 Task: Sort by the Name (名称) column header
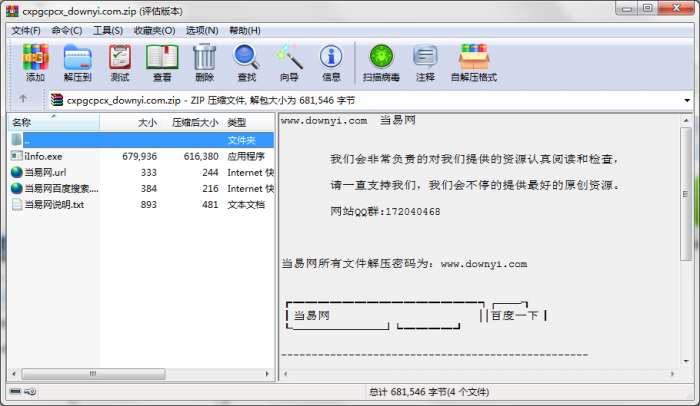coord(54,122)
